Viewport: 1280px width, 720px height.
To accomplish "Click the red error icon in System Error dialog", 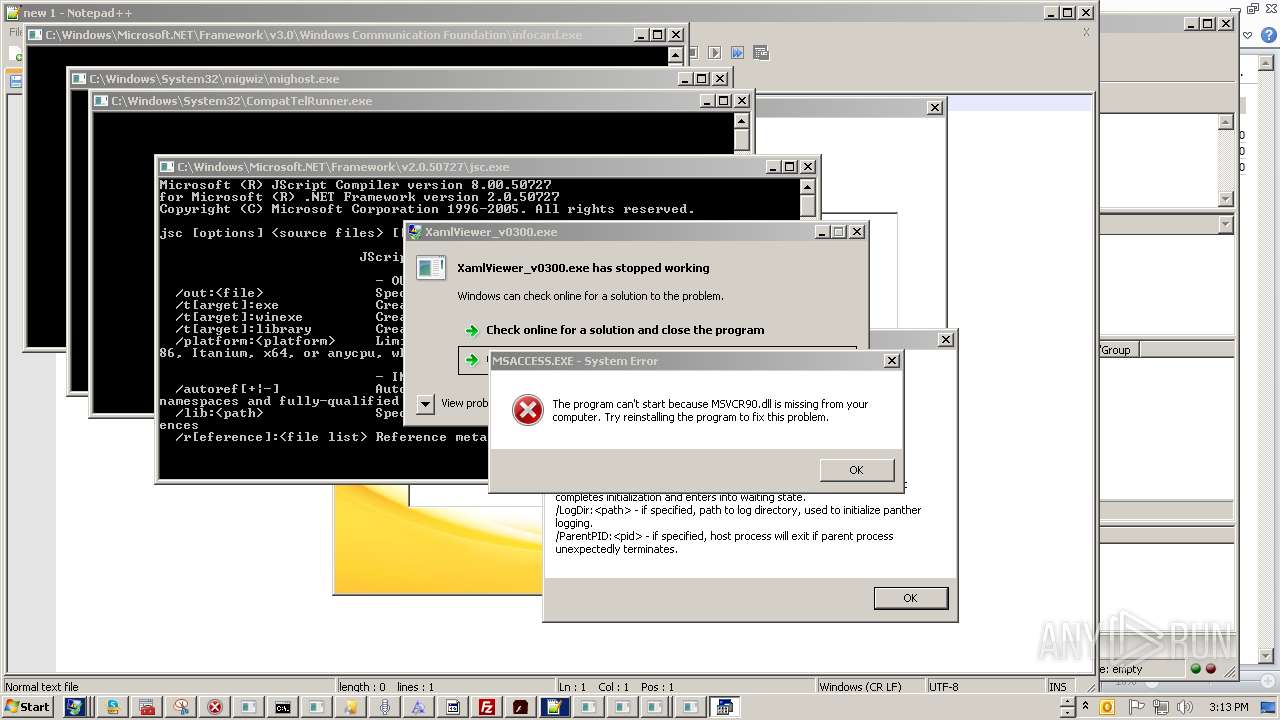I will pos(527,410).
